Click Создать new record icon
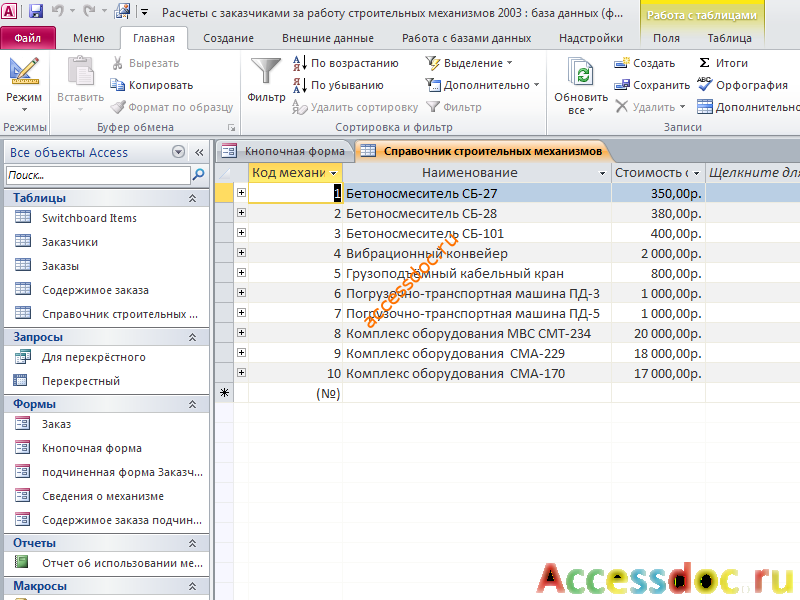This screenshot has height=600, width=800. (622, 63)
